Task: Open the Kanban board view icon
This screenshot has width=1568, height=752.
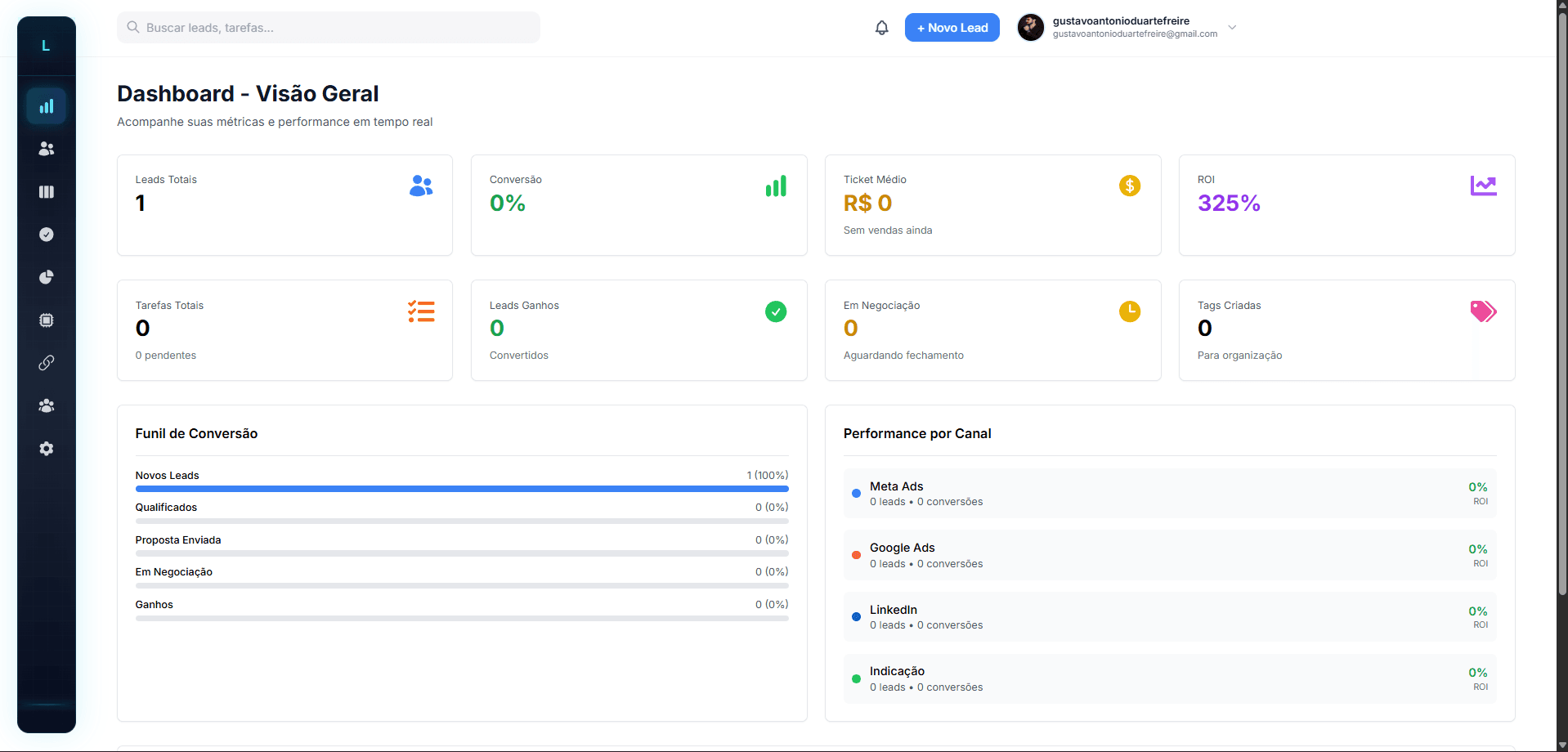Action: tap(46, 192)
